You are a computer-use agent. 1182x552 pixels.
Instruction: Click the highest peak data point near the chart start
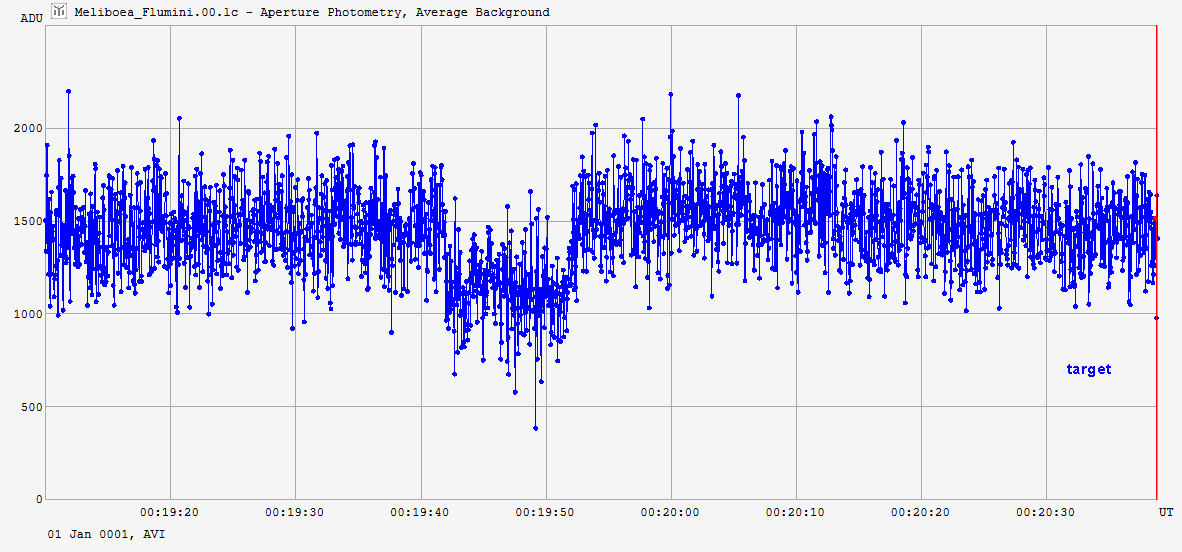tap(69, 91)
